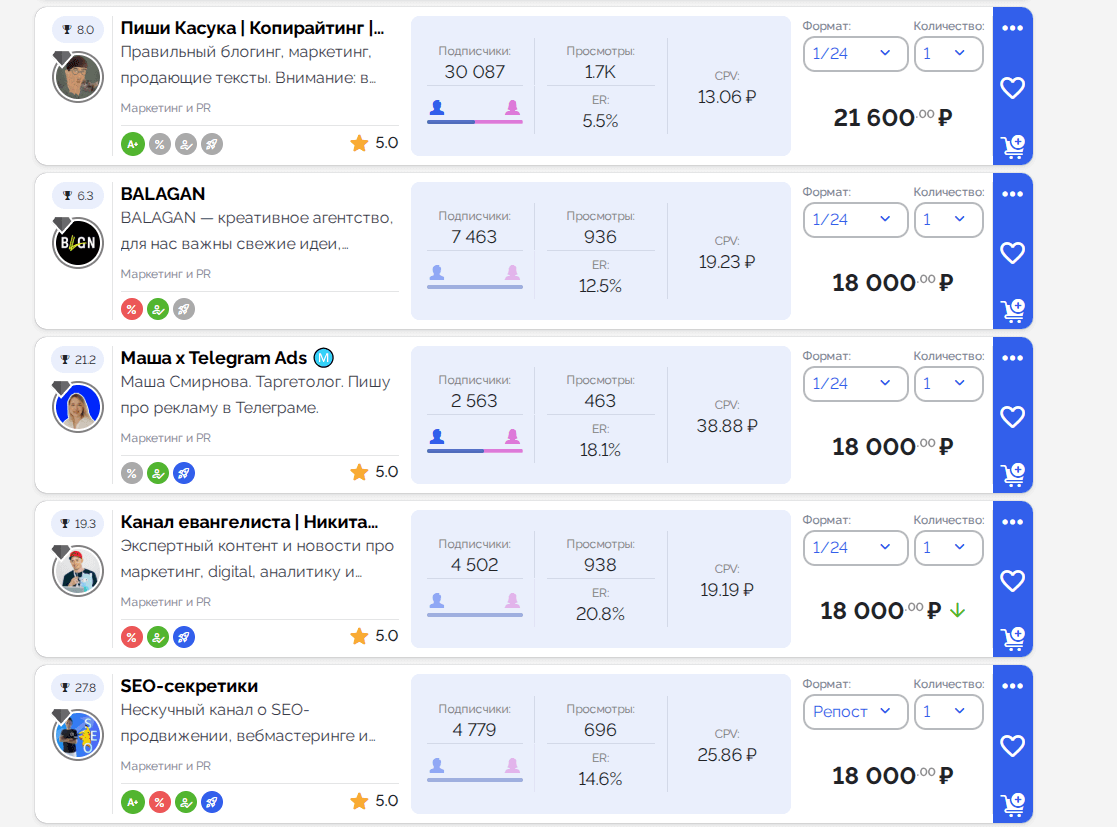Favorite the Канал евангелиста channel

[1012, 581]
